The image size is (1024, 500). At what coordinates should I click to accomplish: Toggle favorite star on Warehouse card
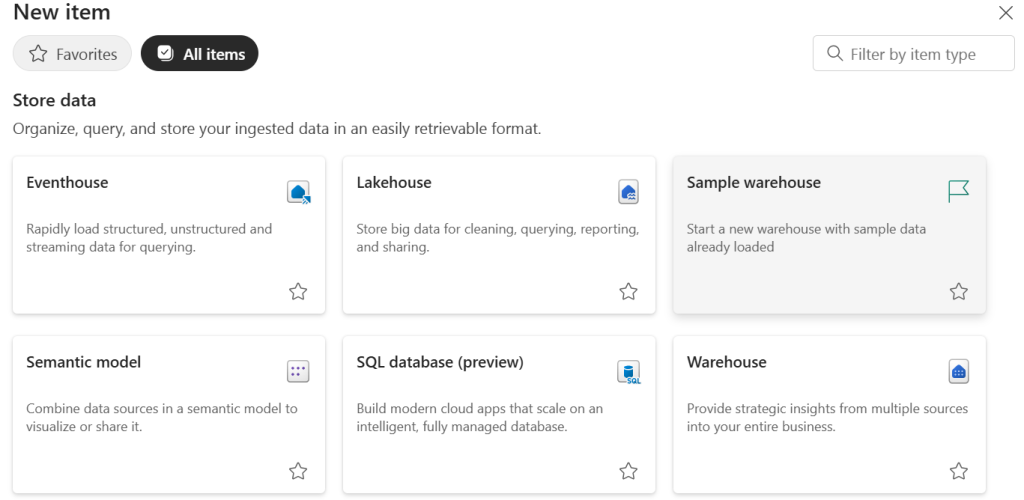[958, 471]
